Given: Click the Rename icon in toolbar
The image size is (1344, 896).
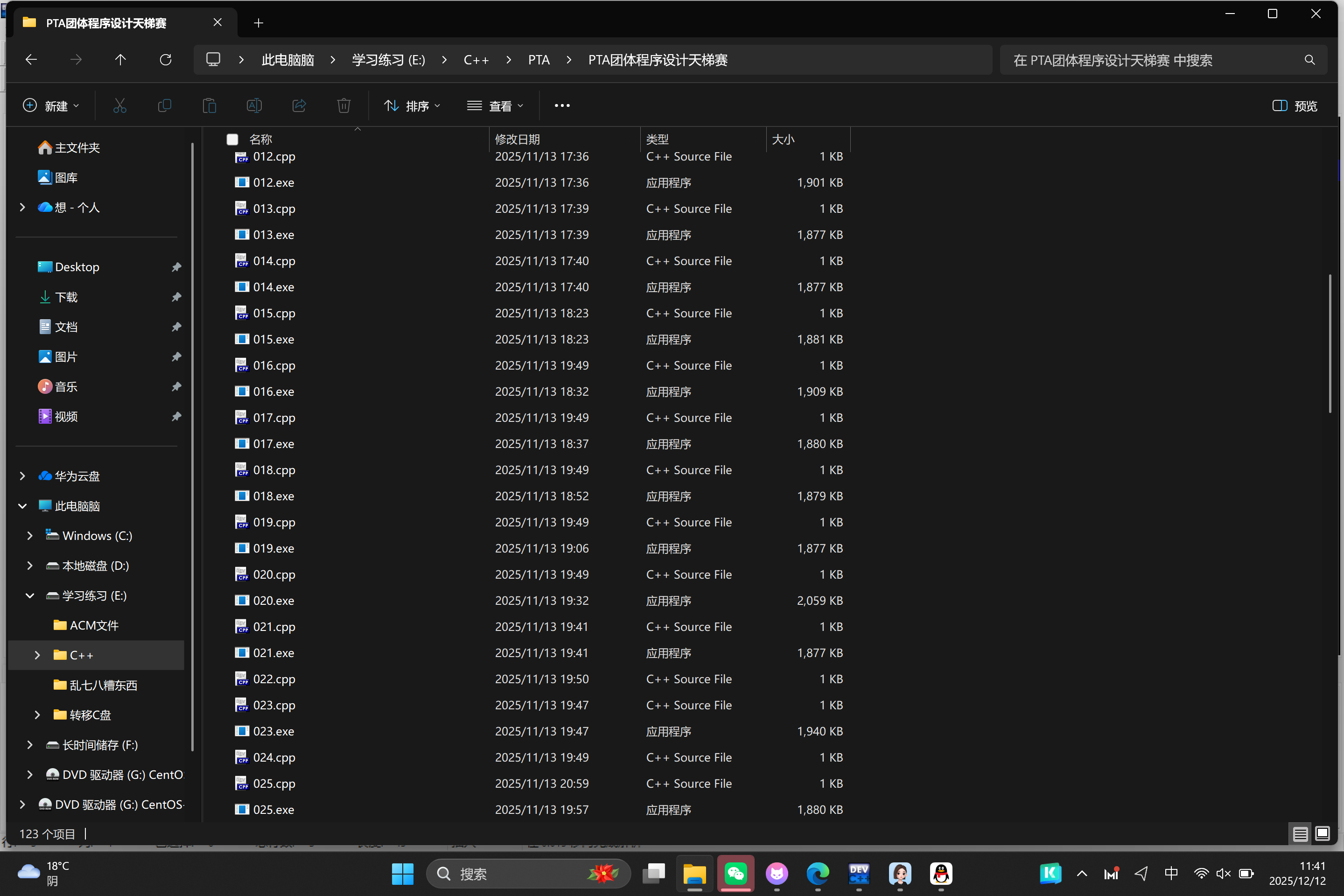Looking at the screenshot, I should (x=254, y=106).
